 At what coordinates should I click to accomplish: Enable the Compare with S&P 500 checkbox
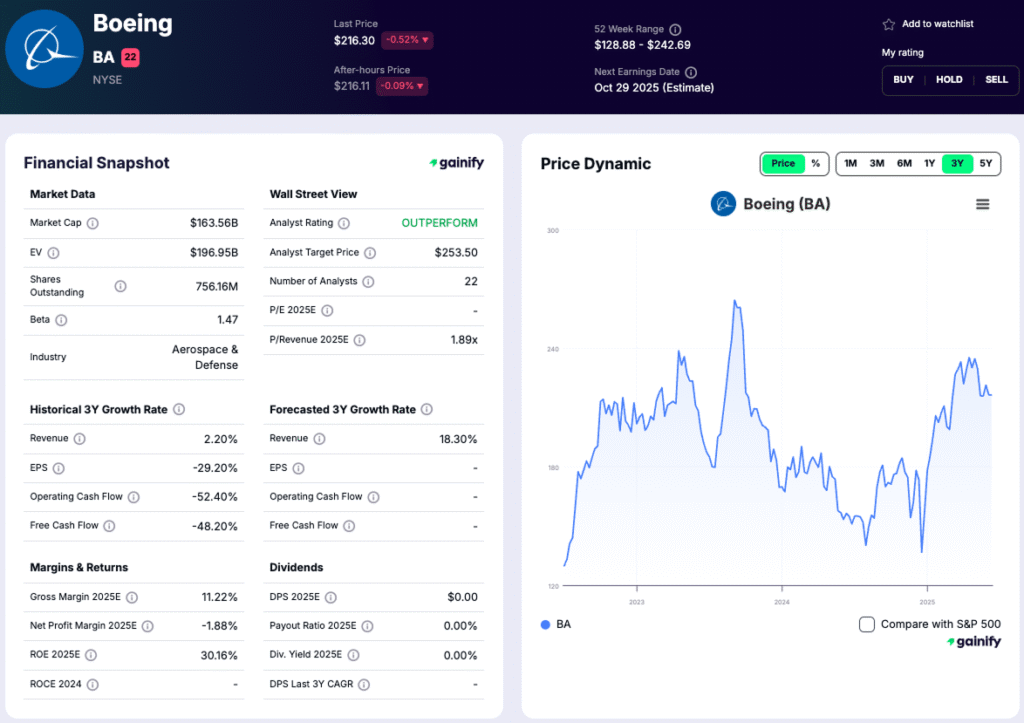click(x=867, y=624)
